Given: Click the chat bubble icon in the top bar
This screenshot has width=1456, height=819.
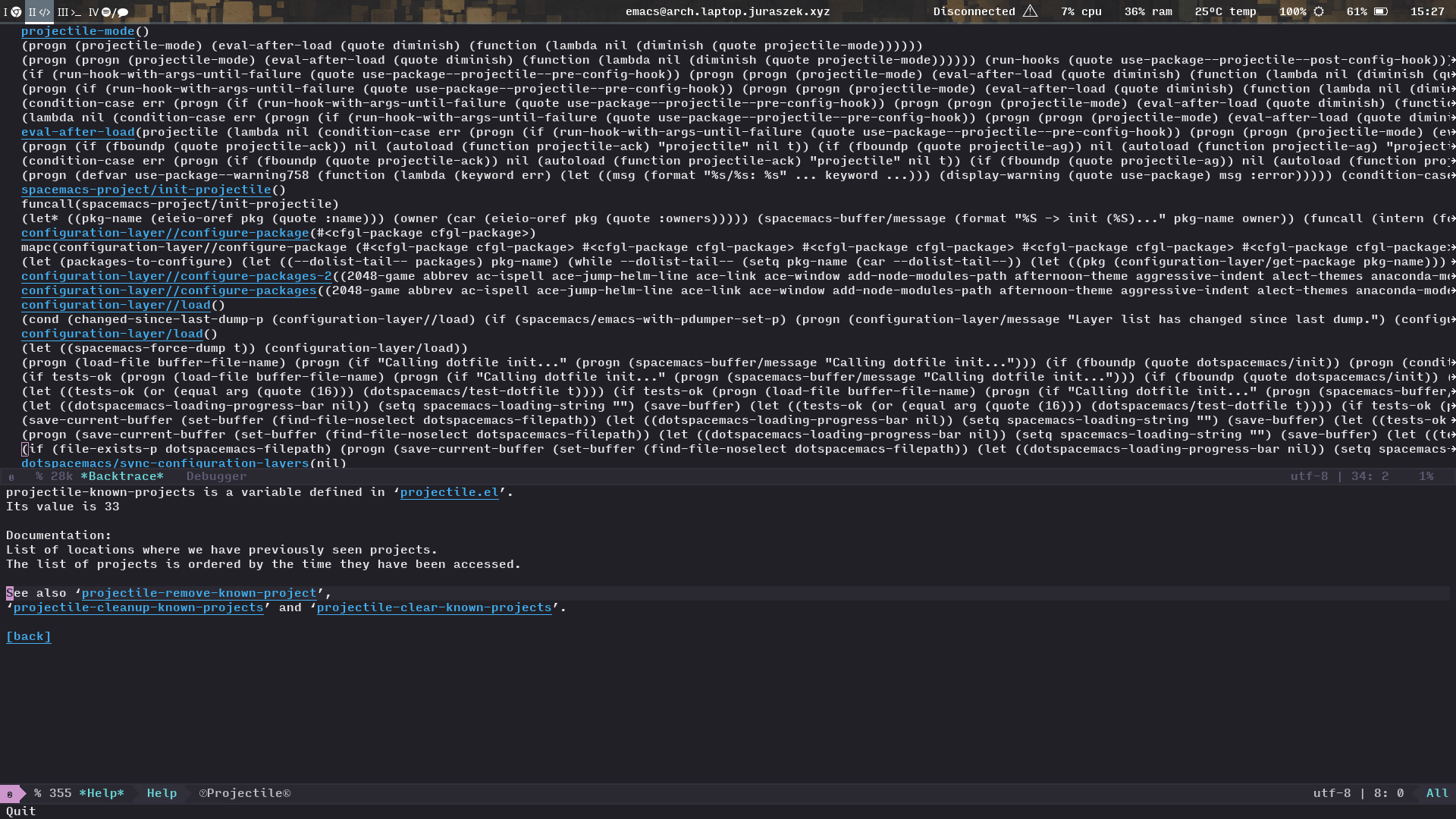Looking at the screenshot, I should 121,12.
